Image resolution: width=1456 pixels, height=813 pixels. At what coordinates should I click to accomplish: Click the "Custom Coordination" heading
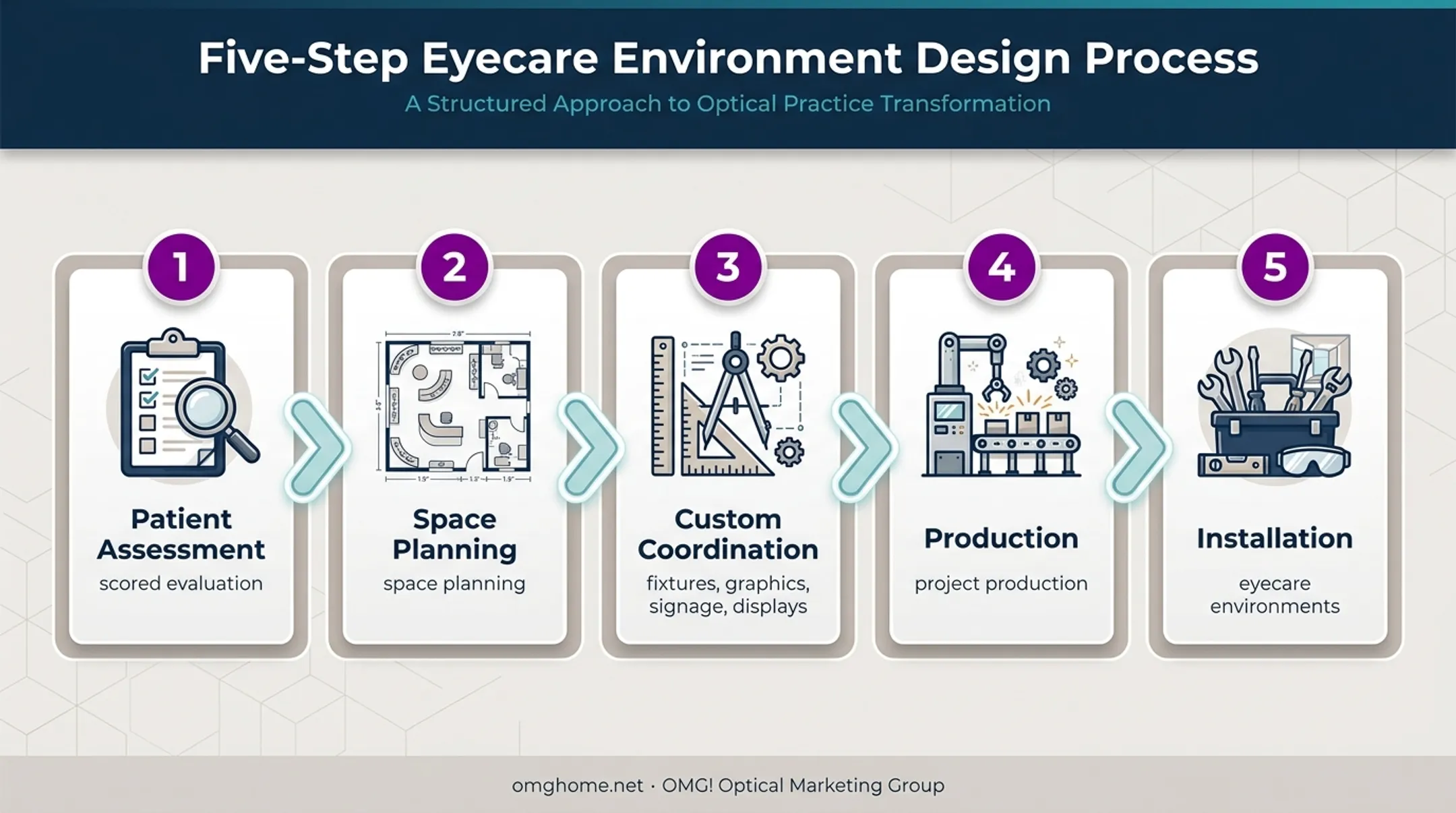[728, 534]
